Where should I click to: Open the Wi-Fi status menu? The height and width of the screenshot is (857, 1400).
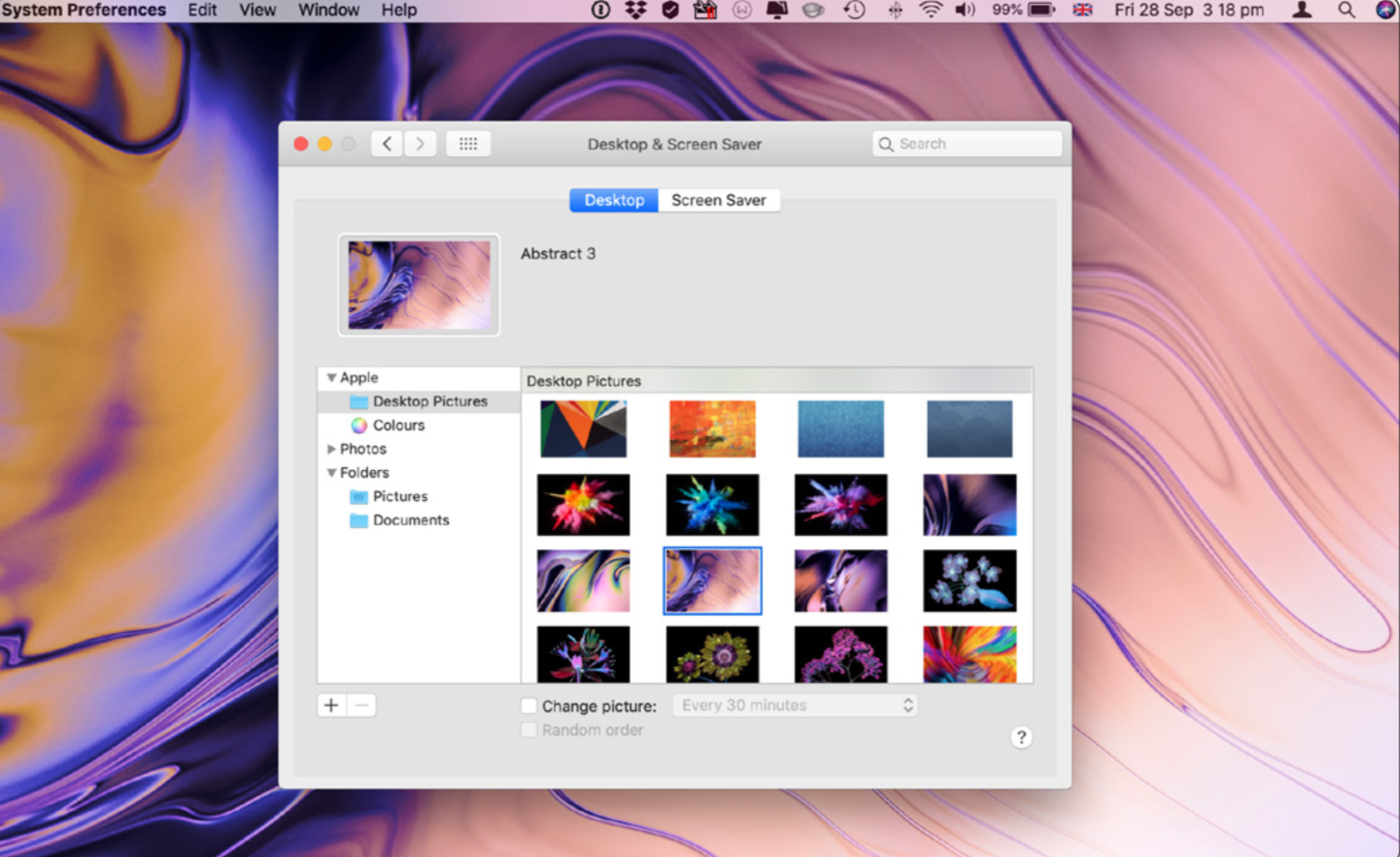[x=931, y=10]
